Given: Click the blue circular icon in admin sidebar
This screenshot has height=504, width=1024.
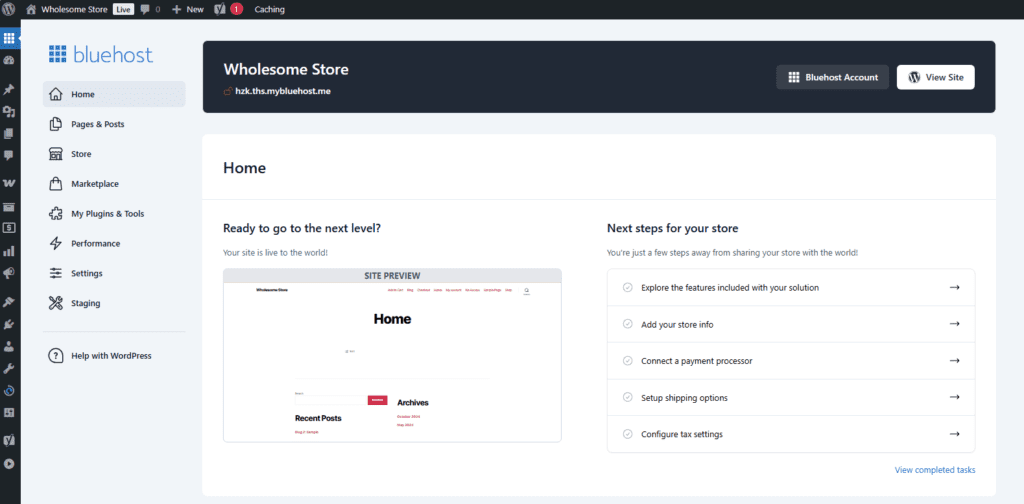Looking at the screenshot, I should pyautogui.click(x=9, y=391).
